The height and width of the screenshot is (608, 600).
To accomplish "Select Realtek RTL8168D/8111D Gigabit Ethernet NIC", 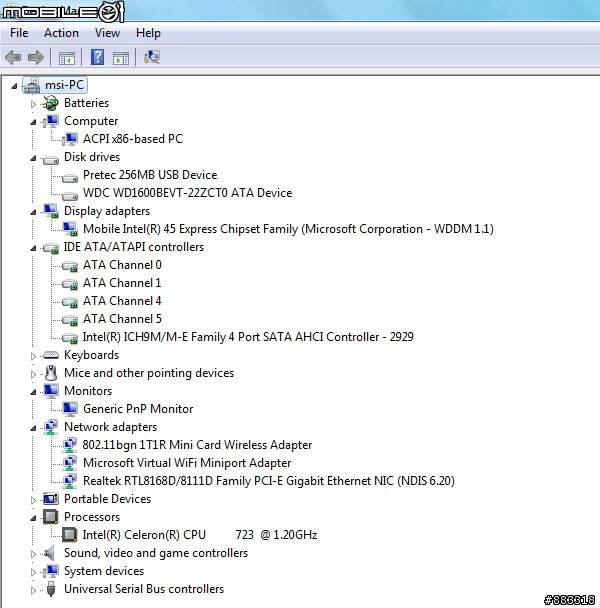I will 269,481.
